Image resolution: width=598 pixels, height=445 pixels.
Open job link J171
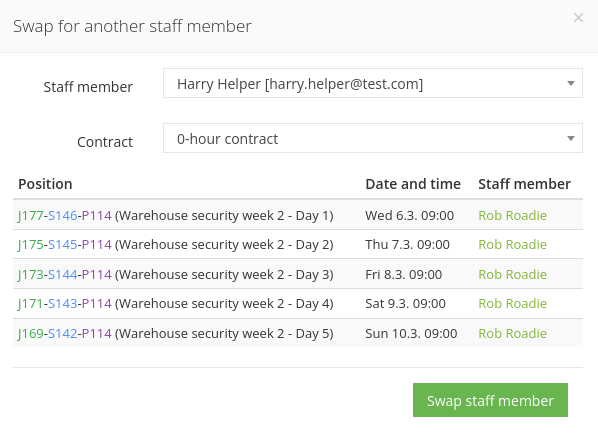pyautogui.click(x=31, y=304)
